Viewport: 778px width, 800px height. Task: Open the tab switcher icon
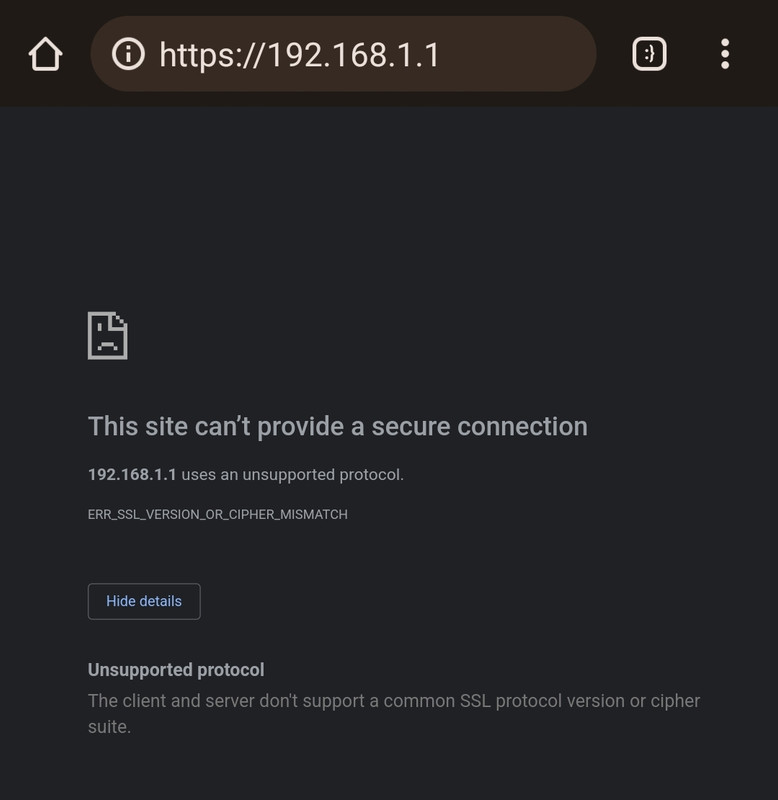point(649,54)
